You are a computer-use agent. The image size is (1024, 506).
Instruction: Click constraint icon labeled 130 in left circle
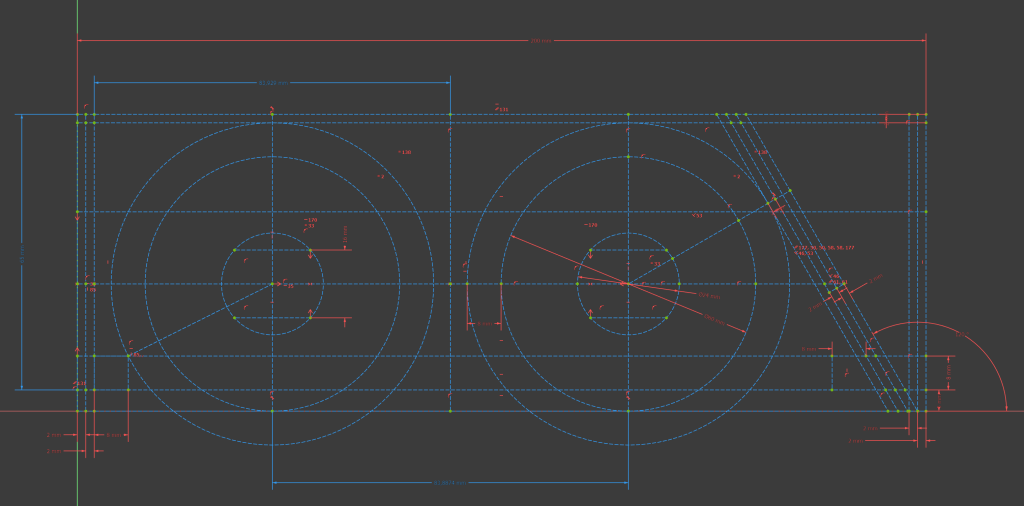405,152
